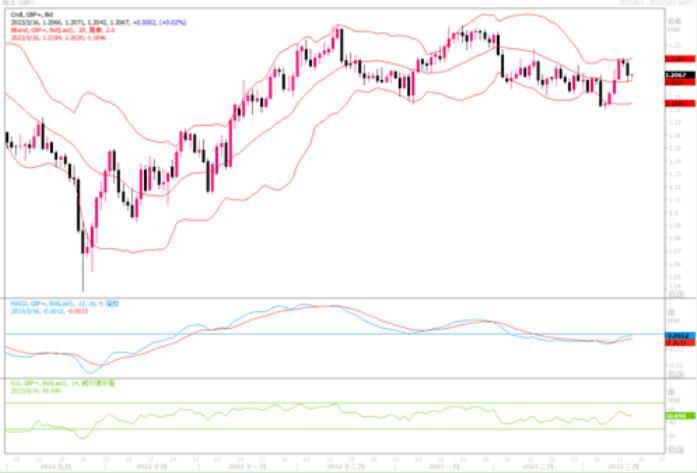697x473 pixels.
Task: Click the blue MACD value tag on axis
Action: pos(680,336)
